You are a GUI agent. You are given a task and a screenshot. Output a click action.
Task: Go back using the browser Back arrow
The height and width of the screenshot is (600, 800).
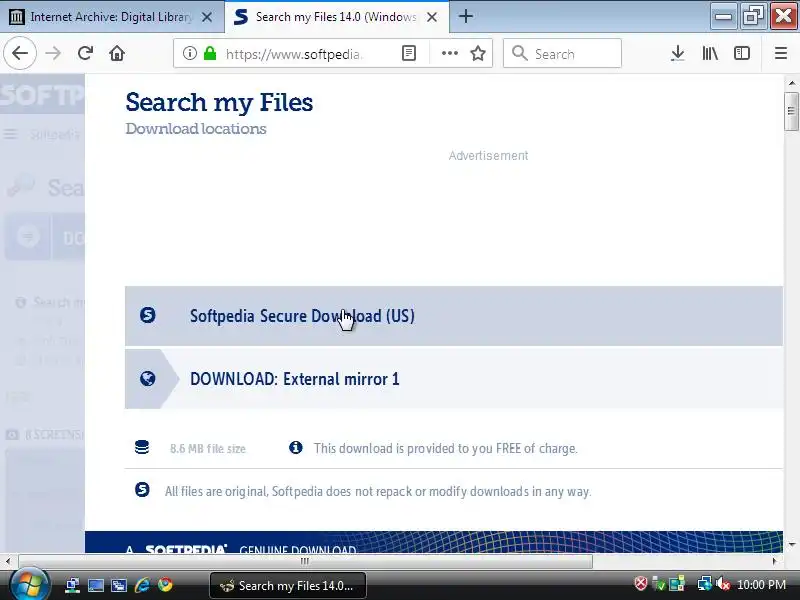pyautogui.click(x=20, y=53)
